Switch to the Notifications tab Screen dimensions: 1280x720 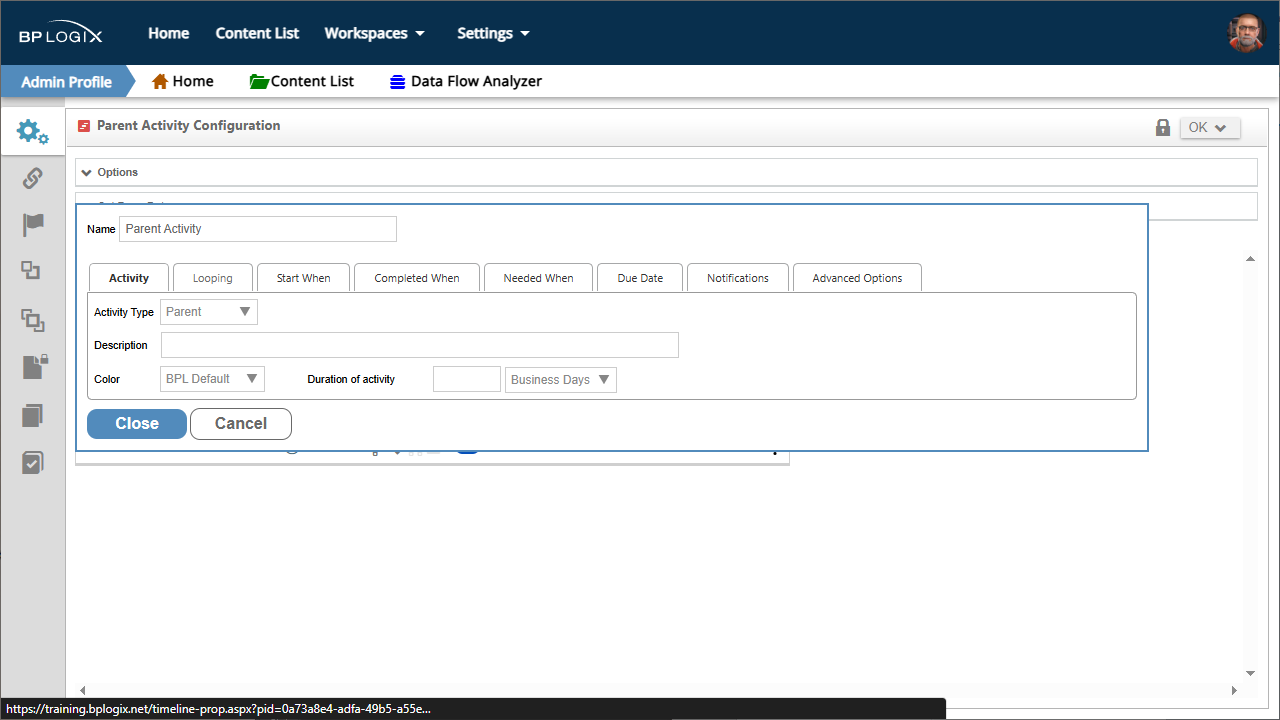point(738,278)
